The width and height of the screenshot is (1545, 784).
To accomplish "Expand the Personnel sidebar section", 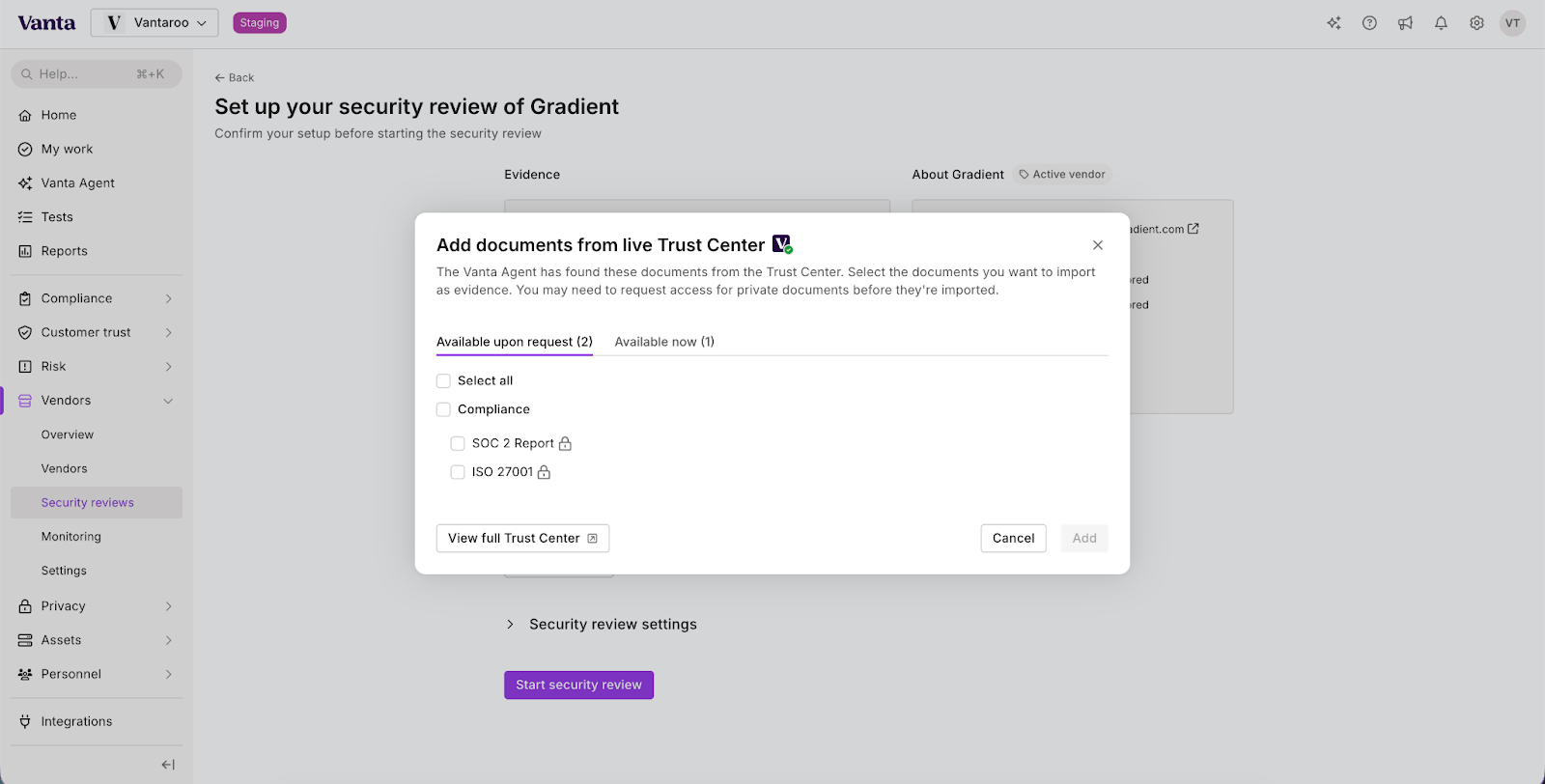I will tap(168, 674).
